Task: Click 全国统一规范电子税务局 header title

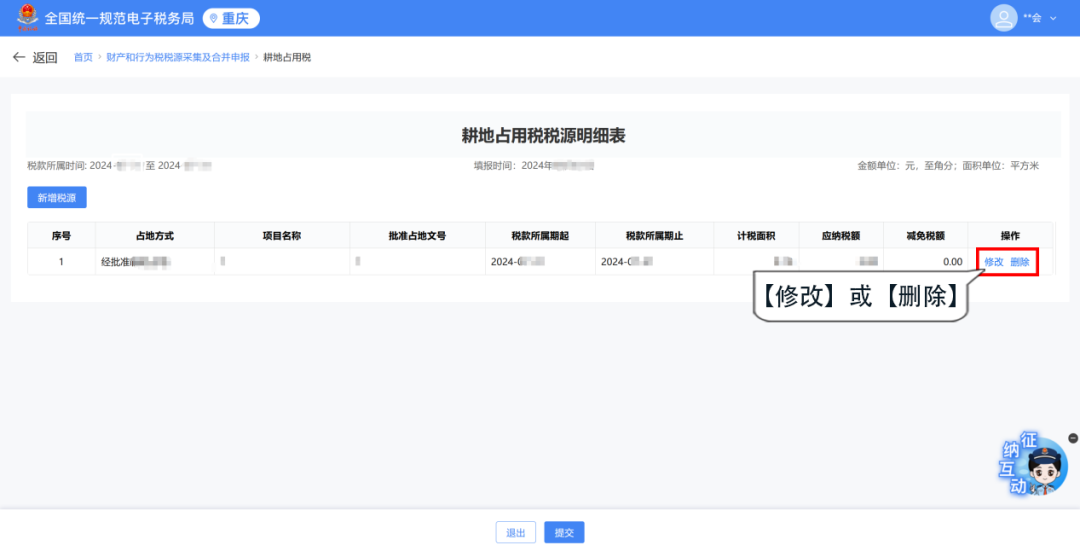Action: tap(119, 19)
